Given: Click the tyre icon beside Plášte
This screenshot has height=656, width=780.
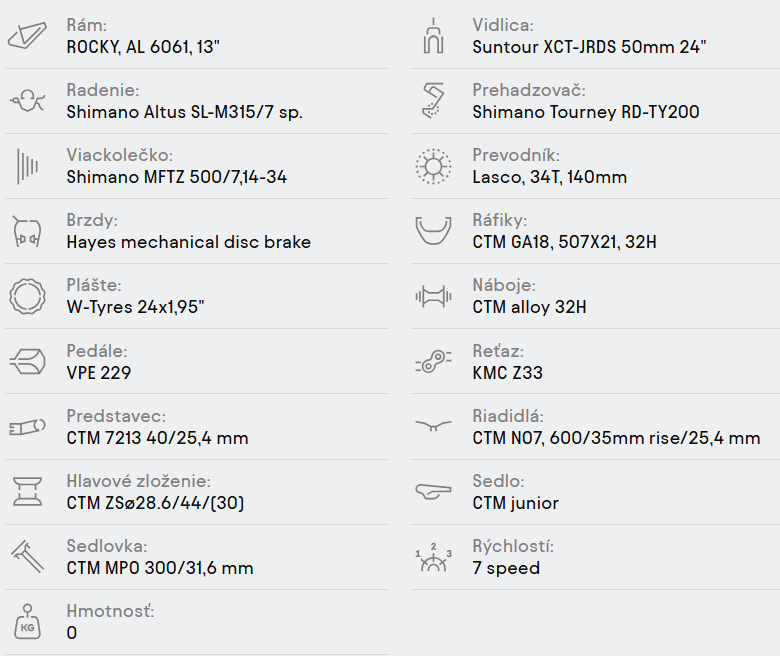Looking at the screenshot, I should click(28, 296).
